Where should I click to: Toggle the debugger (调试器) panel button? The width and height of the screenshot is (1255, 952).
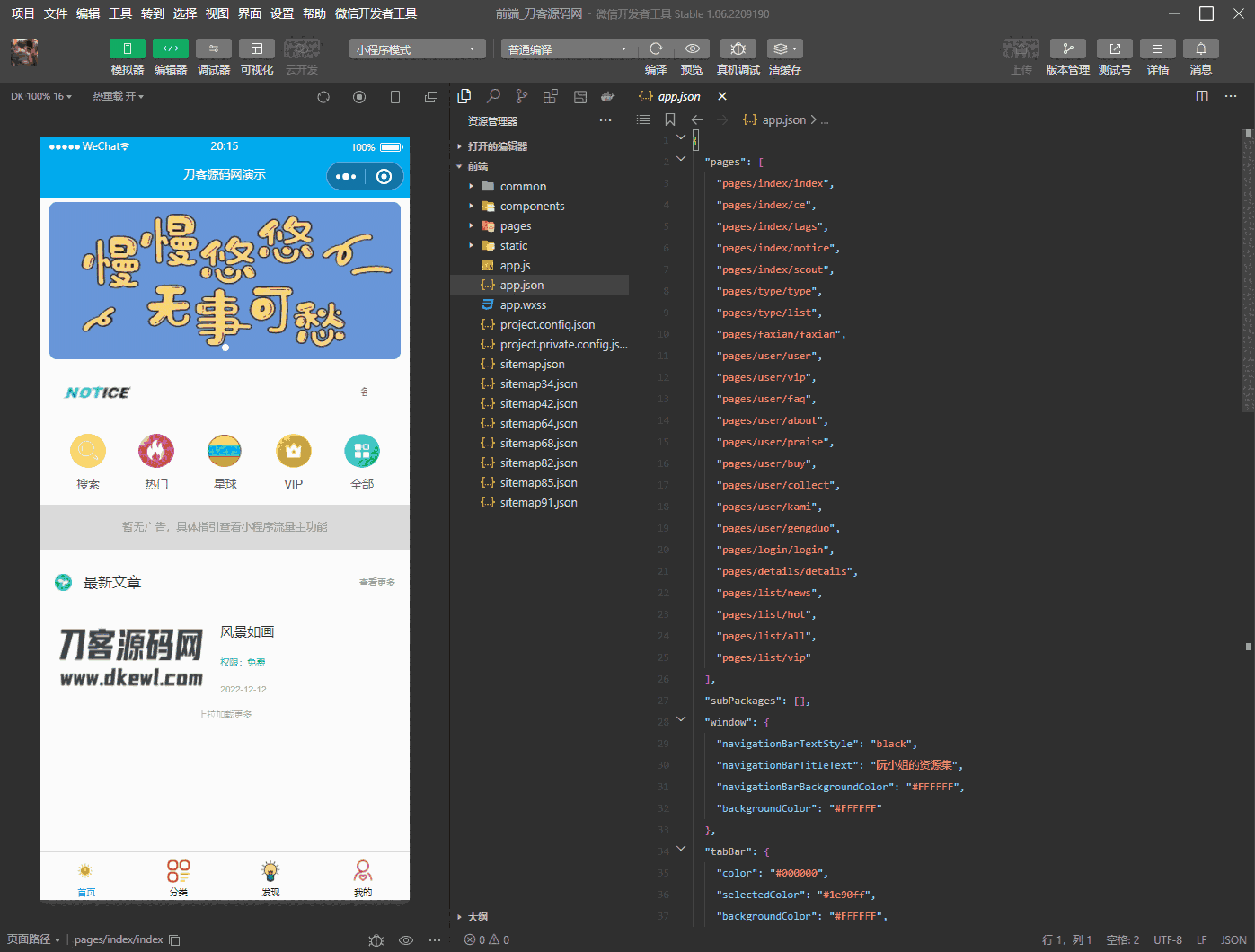(214, 49)
